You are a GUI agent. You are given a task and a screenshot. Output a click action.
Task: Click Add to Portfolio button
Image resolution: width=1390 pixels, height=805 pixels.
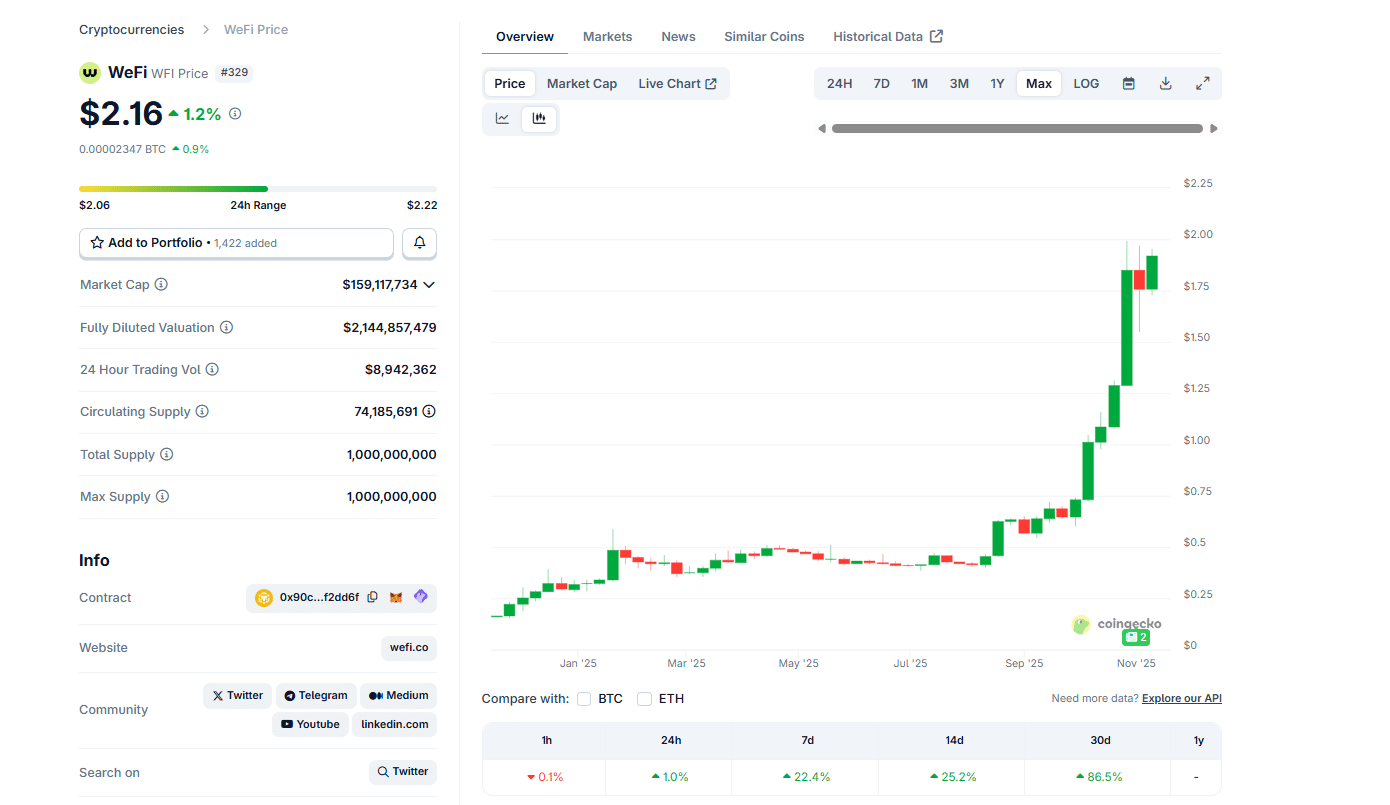coord(236,243)
